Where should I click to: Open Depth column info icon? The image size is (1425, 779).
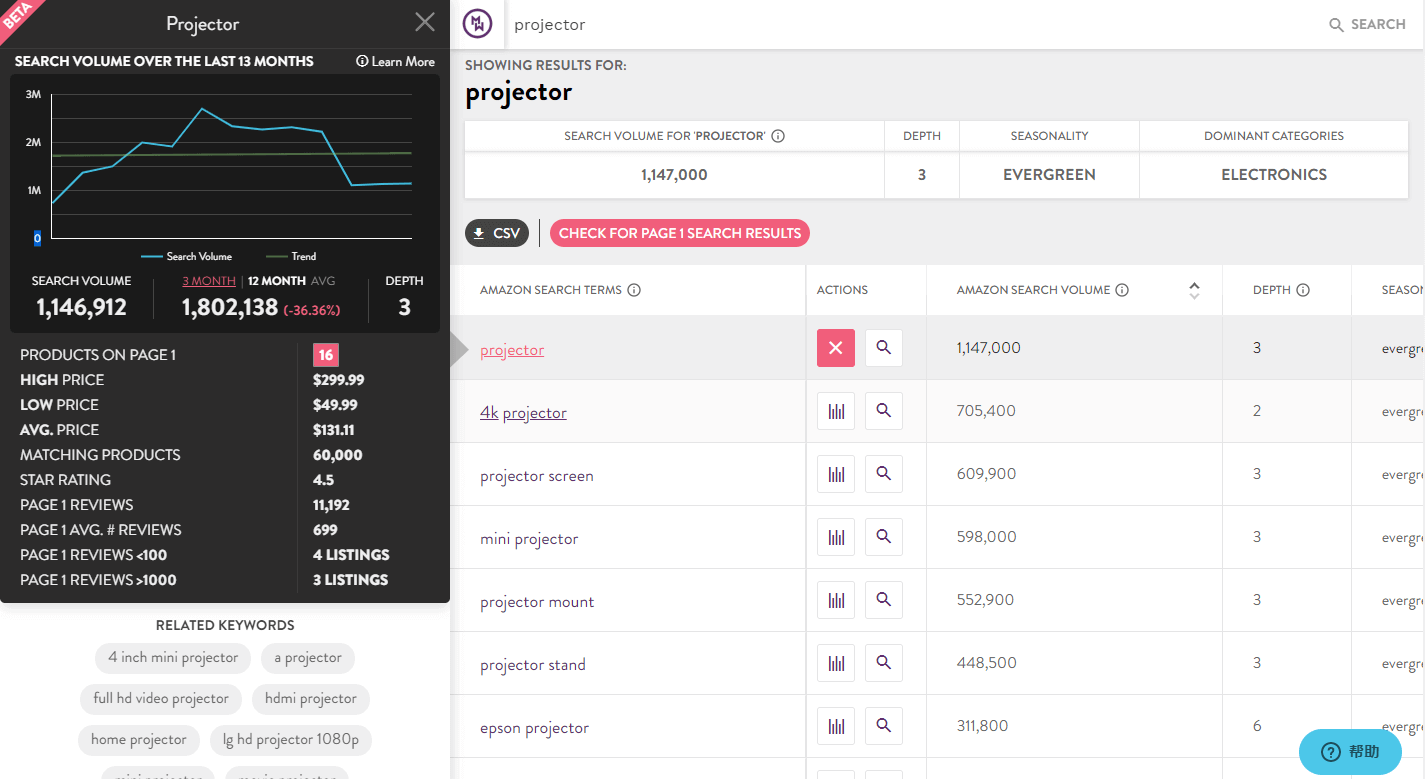click(1303, 290)
